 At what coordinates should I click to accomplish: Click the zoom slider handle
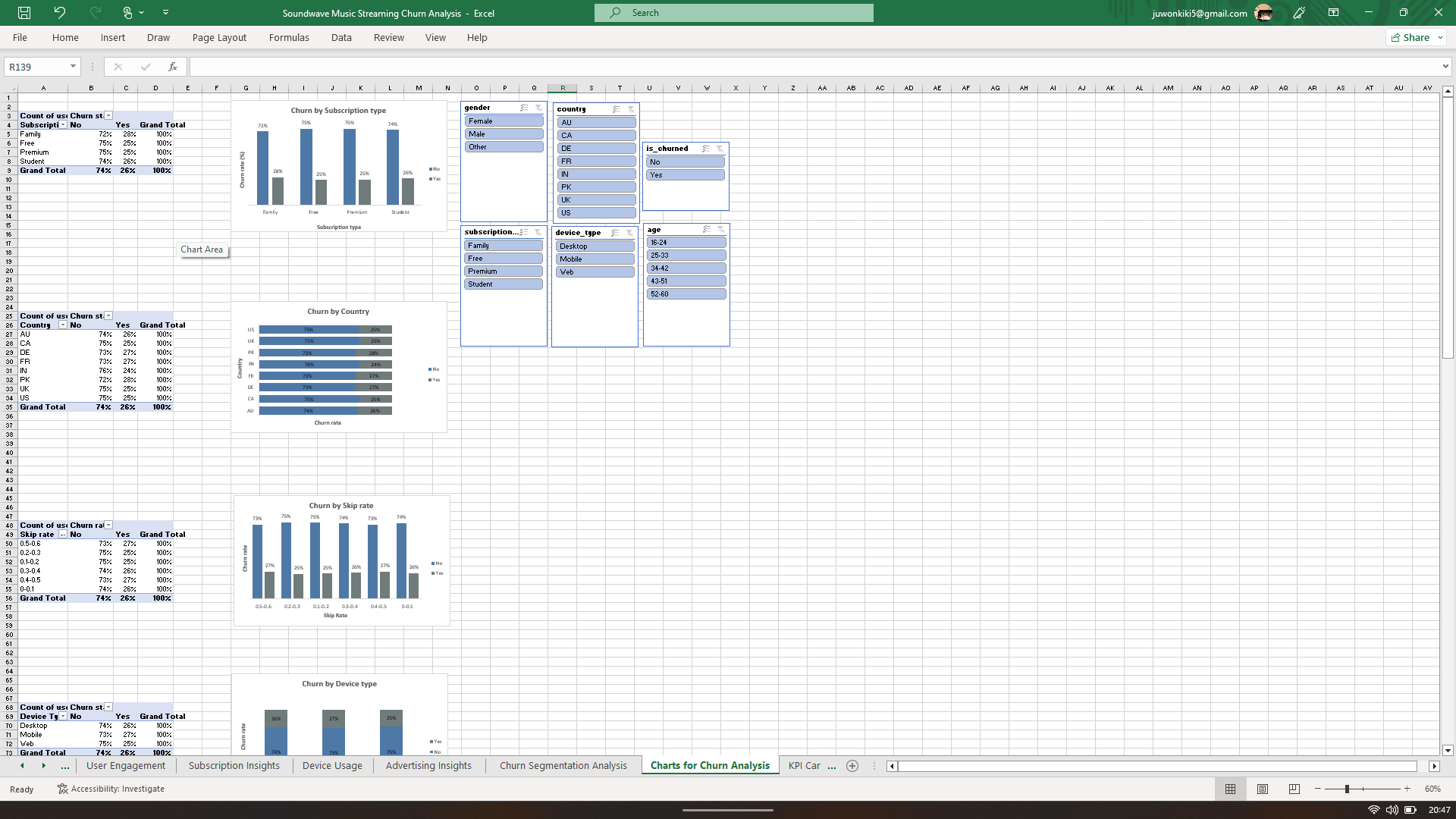1347,789
